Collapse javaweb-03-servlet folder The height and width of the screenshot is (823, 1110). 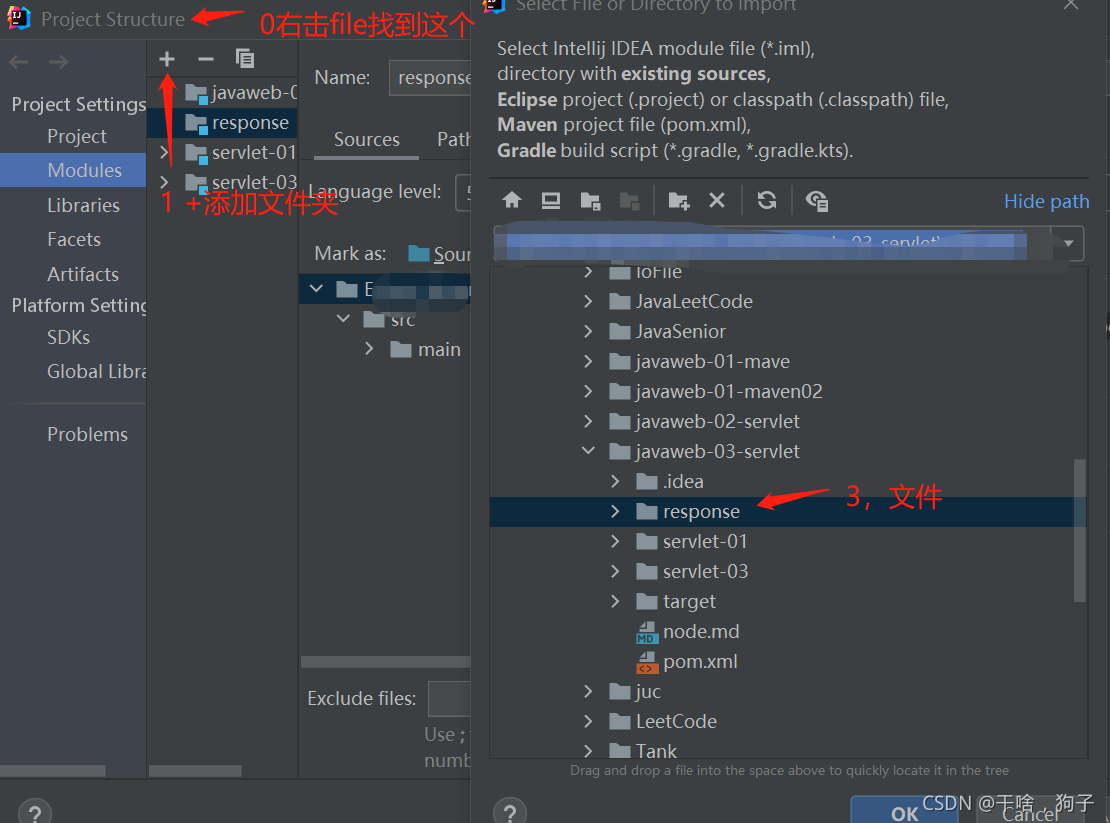tap(588, 451)
